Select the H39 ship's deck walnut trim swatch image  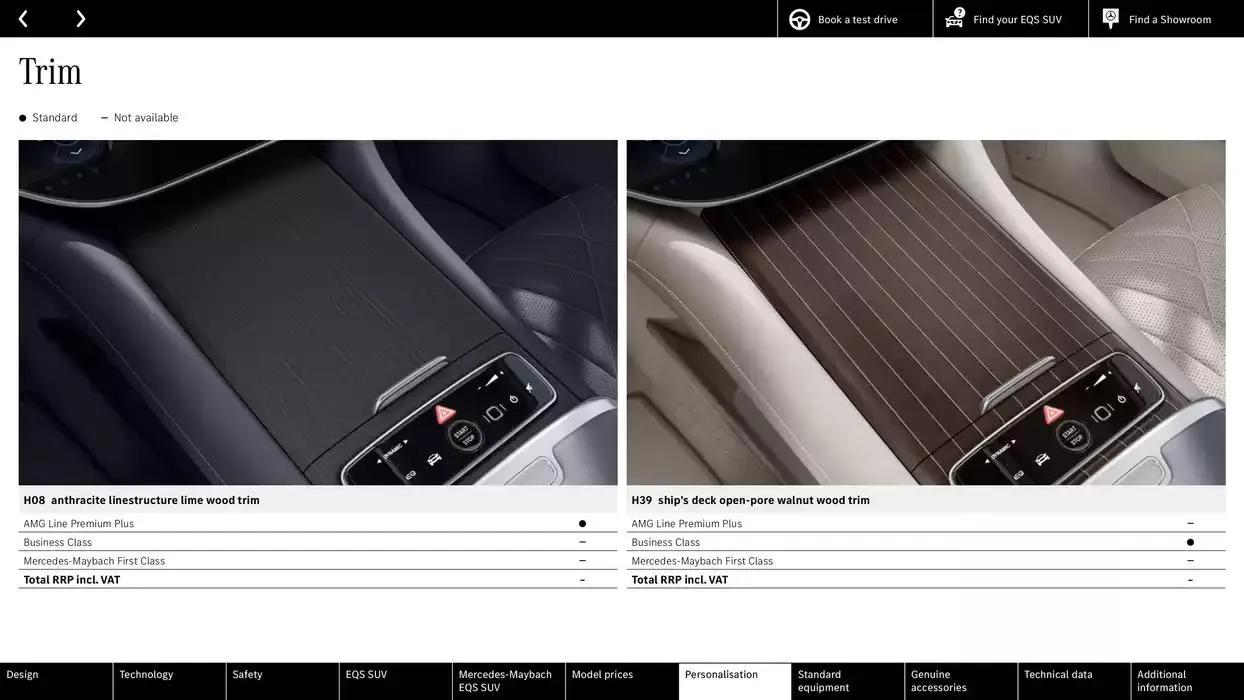click(x=926, y=310)
